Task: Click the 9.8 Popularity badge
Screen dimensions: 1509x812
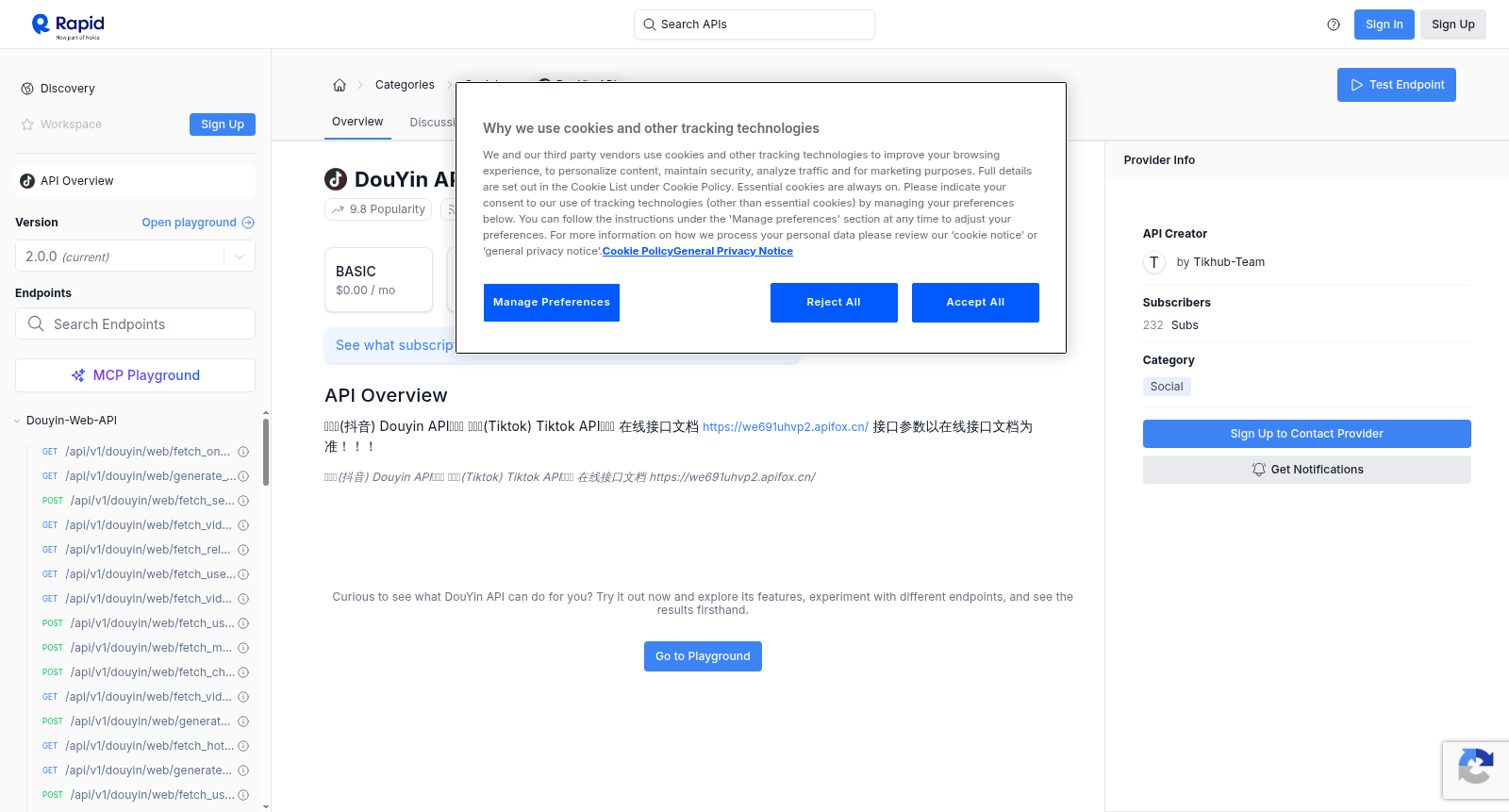Action: 378,209
